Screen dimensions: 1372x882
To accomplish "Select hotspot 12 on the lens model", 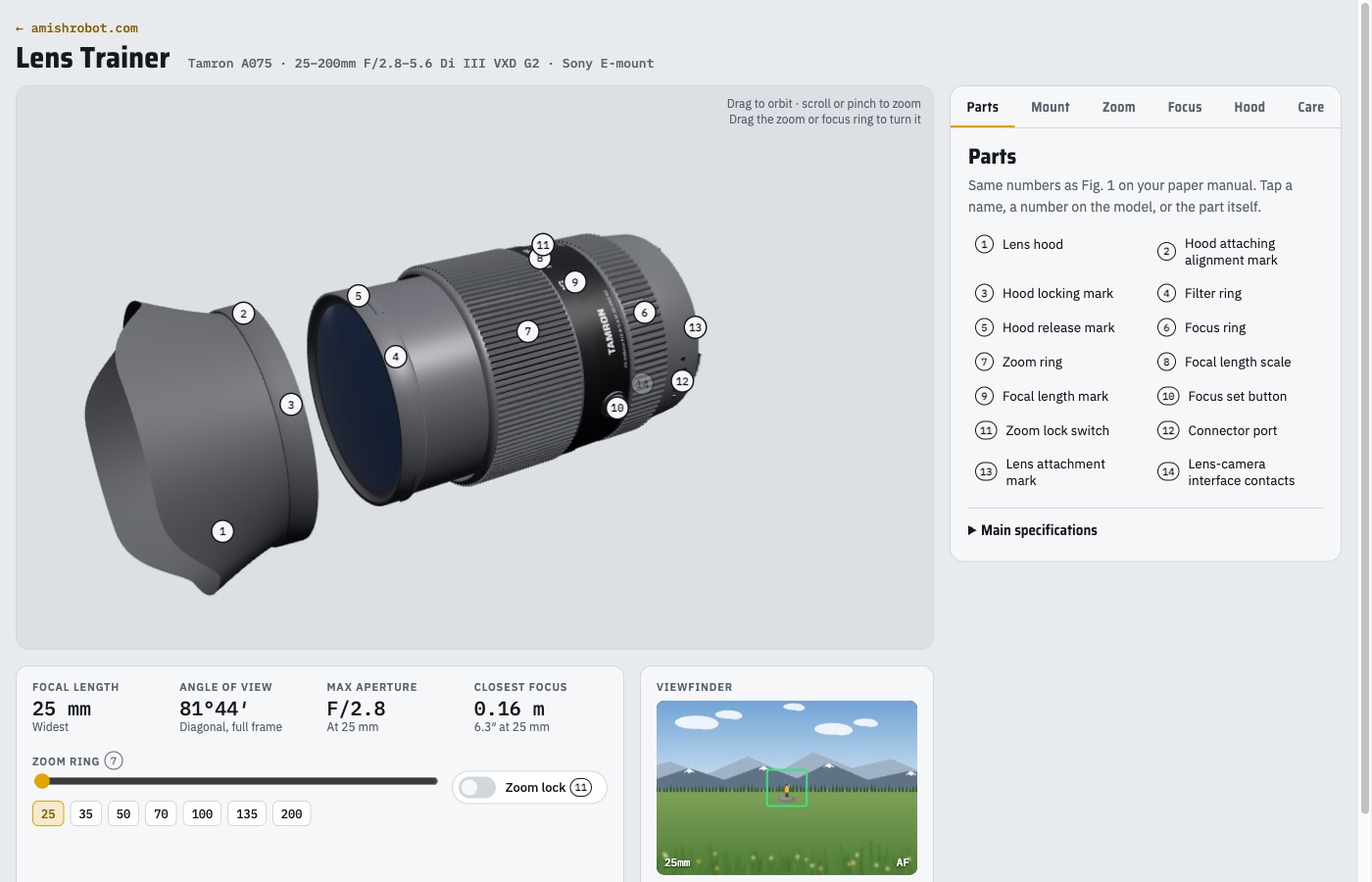I will point(682,381).
